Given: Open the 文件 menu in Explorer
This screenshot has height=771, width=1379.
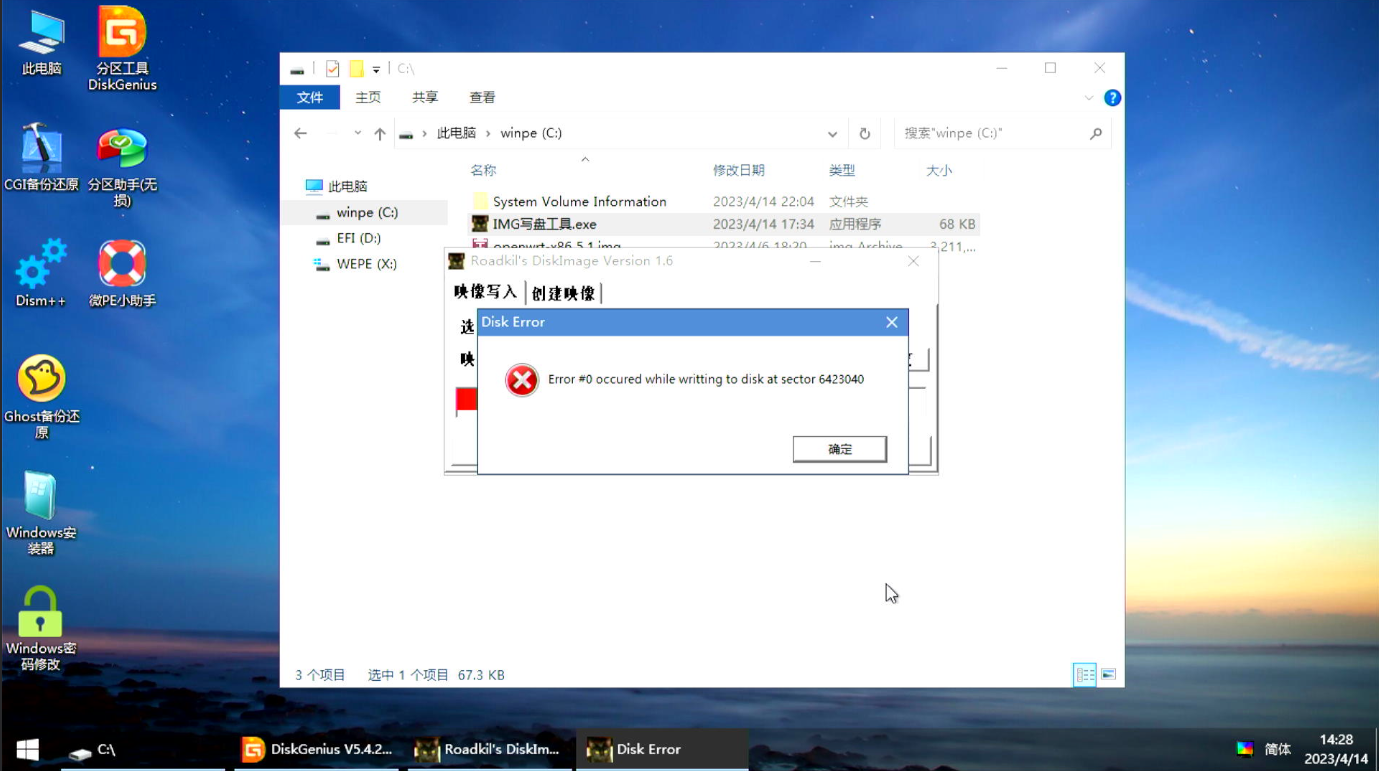Looking at the screenshot, I should click(x=310, y=97).
